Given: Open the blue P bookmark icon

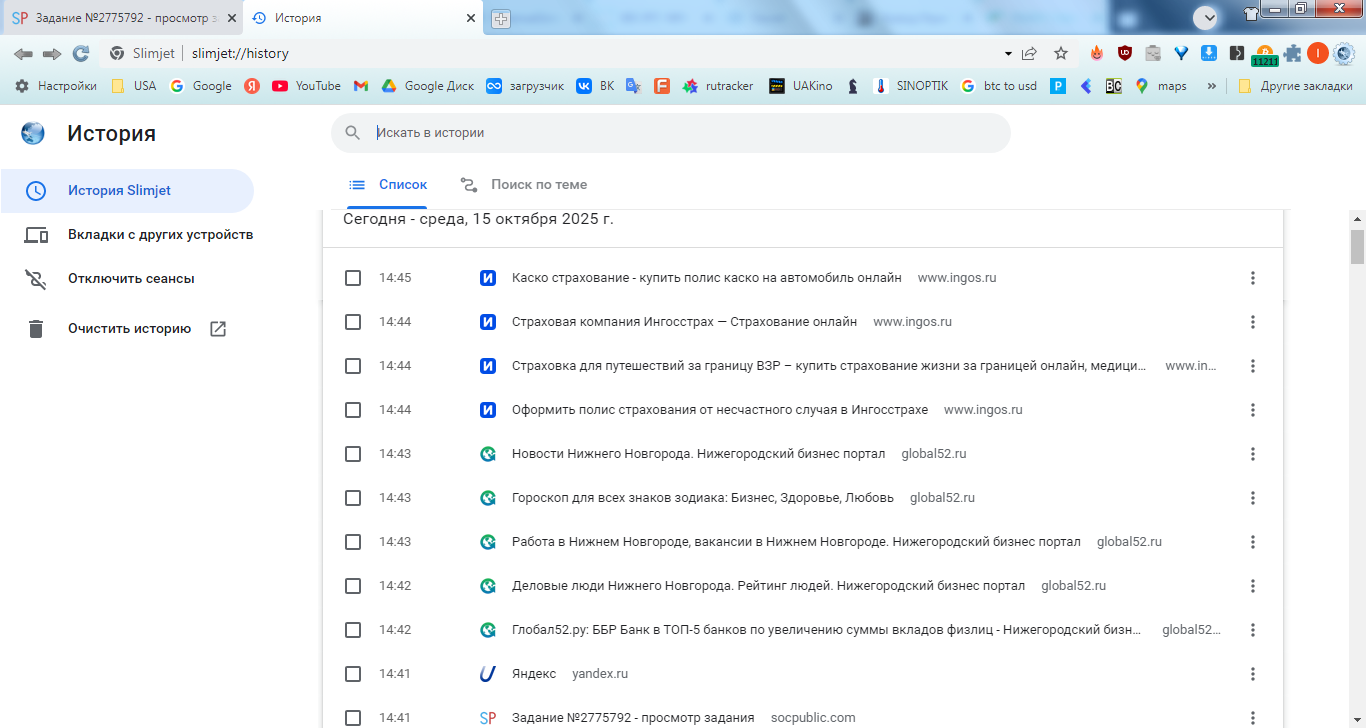Looking at the screenshot, I should (1058, 86).
